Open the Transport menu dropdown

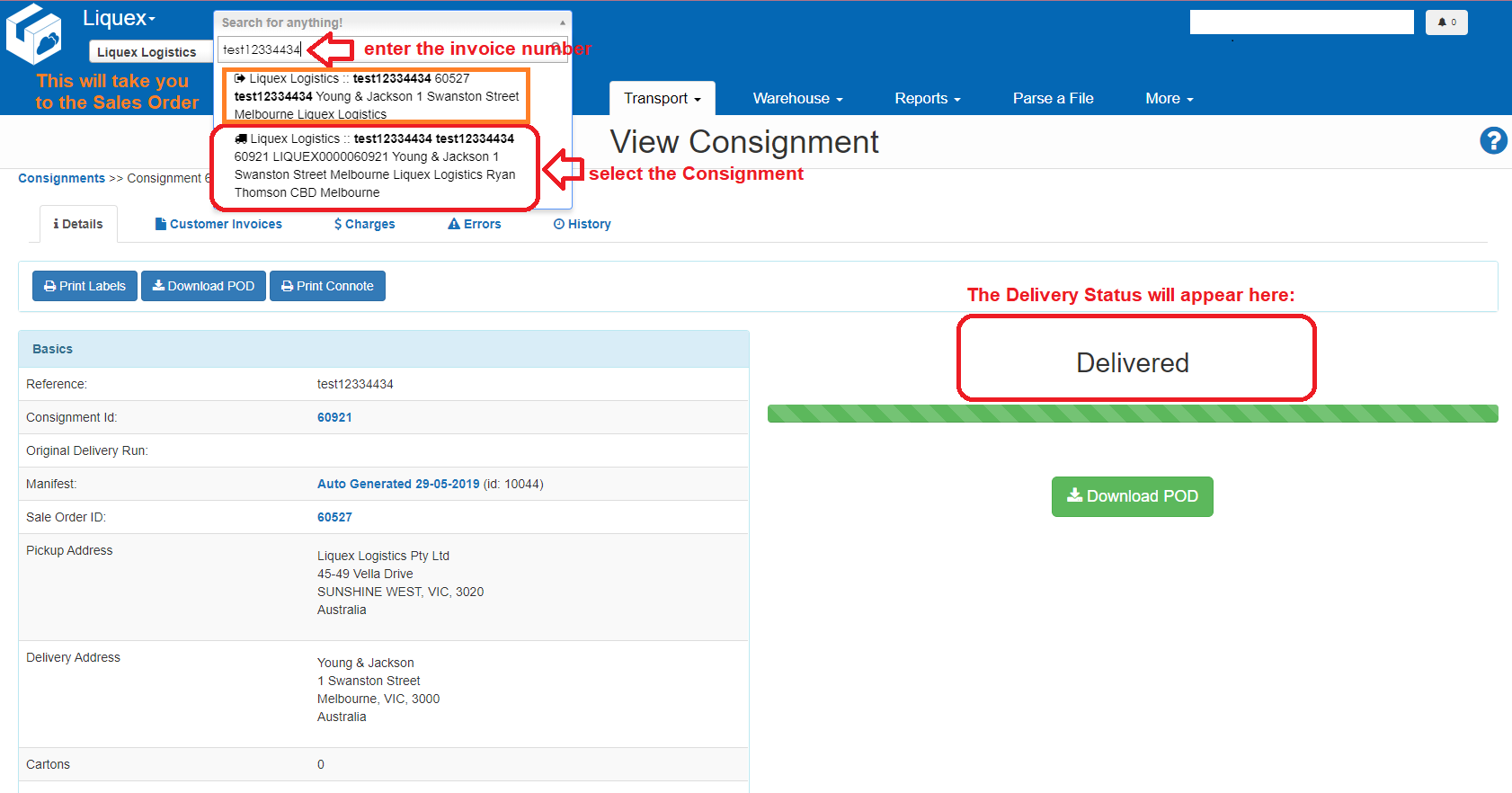click(x=663, y=98)
